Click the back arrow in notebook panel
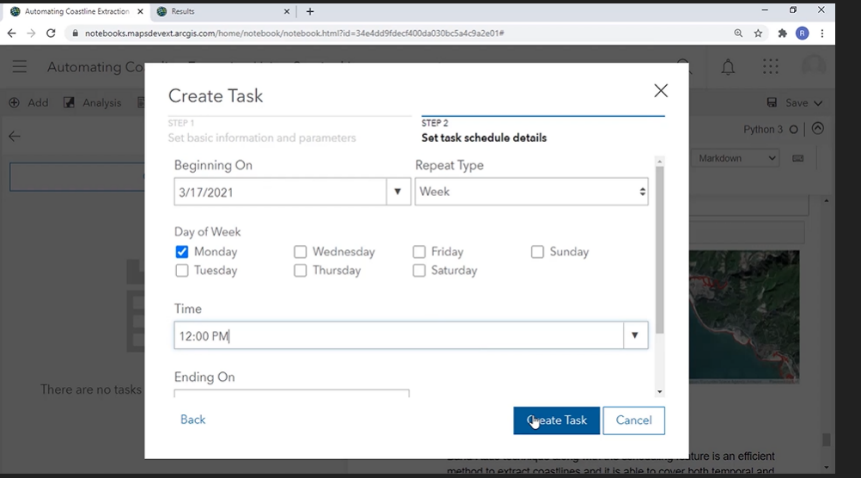This screenshot has height=478, width=861. pyautogui.click(x=14, y=136)
